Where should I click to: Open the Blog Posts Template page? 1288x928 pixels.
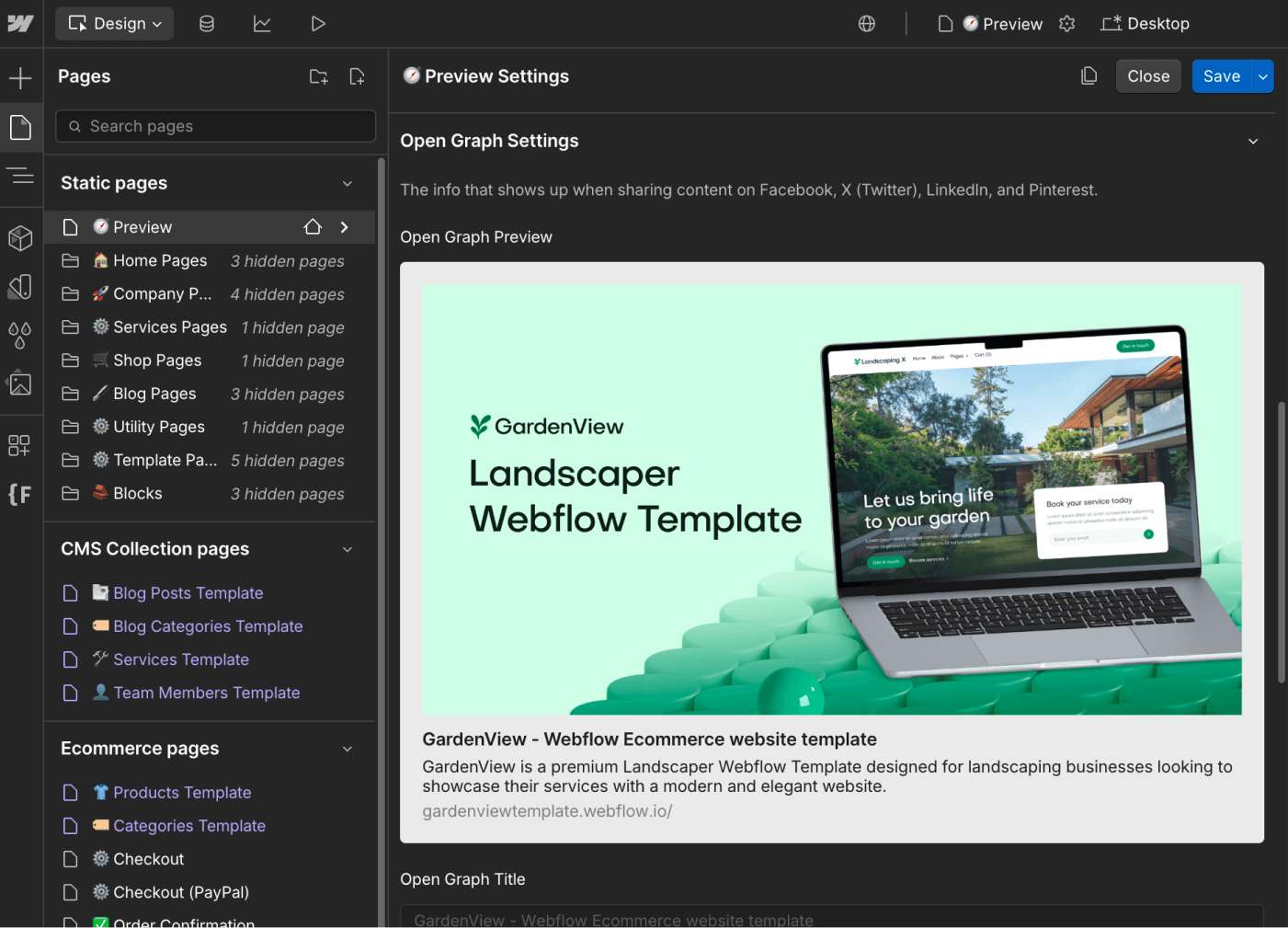pyautogui.click(x=188, y=592)
